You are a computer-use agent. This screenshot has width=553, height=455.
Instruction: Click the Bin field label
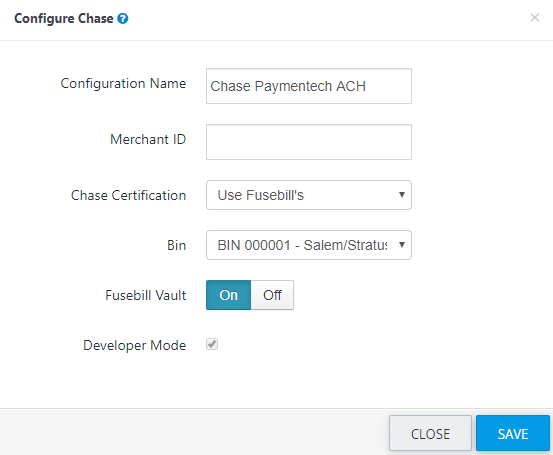tap(176, 245)
